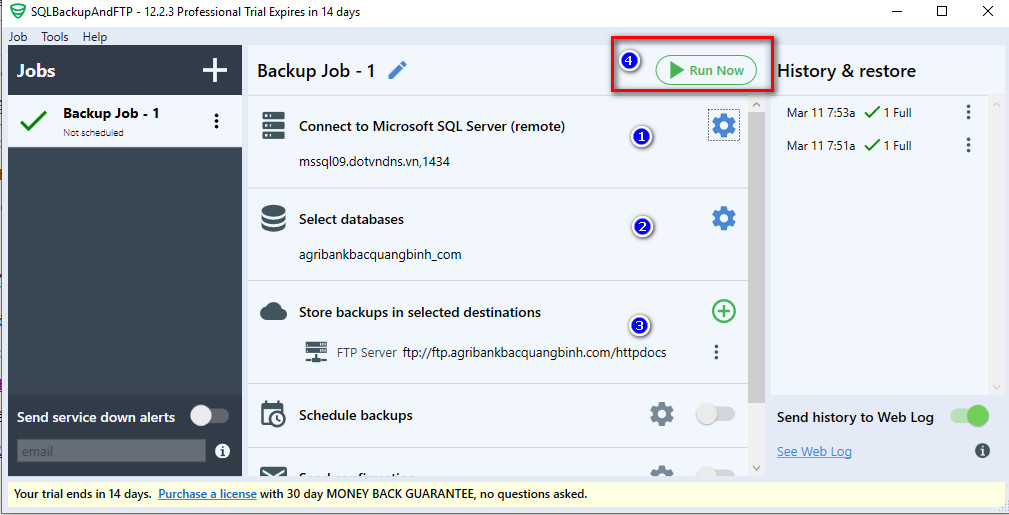This screenshot has width=1009, height=515.
Task: Edit job name with pencil icon
Action: 398,70
